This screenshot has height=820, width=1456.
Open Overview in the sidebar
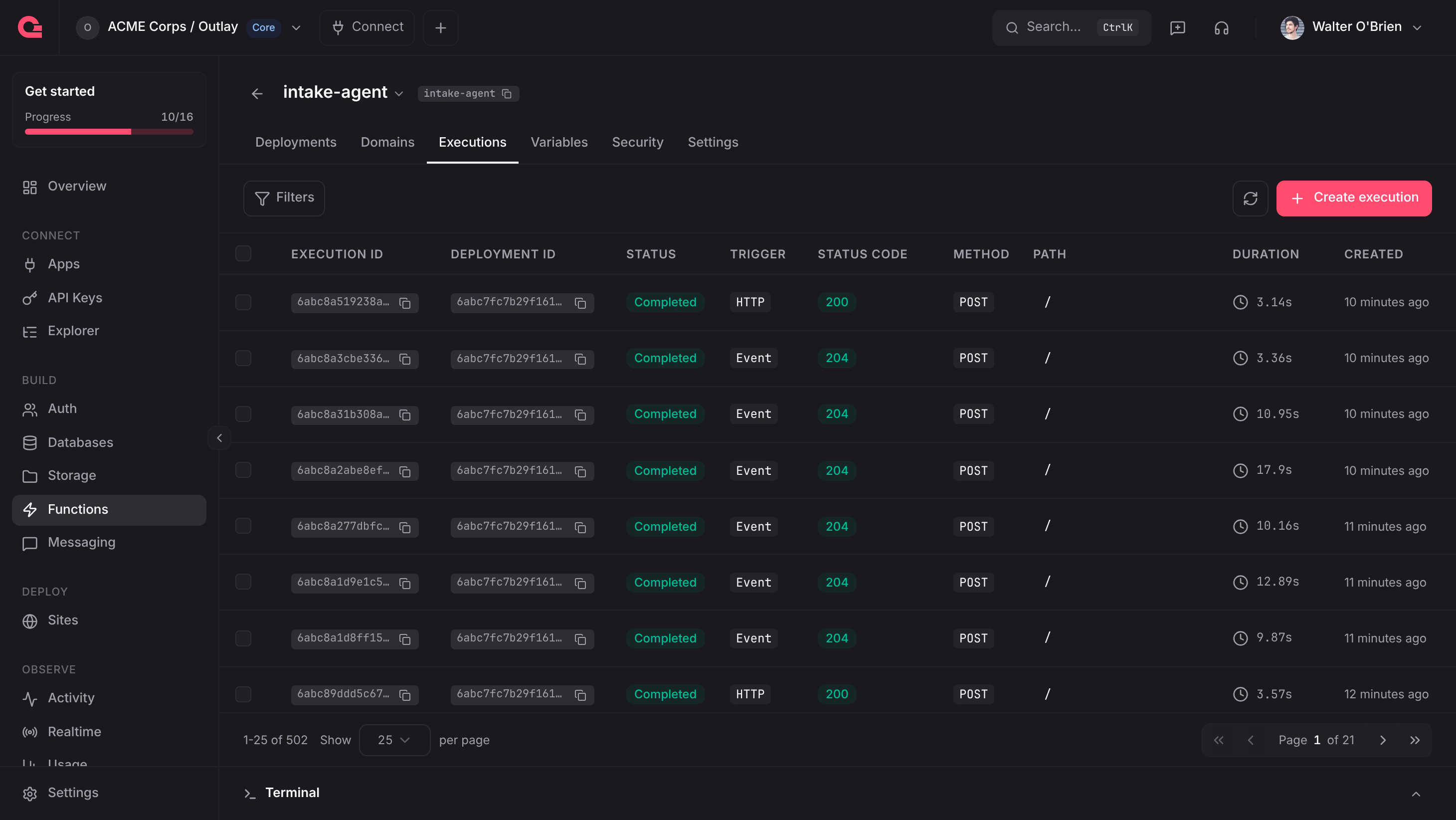109,187
